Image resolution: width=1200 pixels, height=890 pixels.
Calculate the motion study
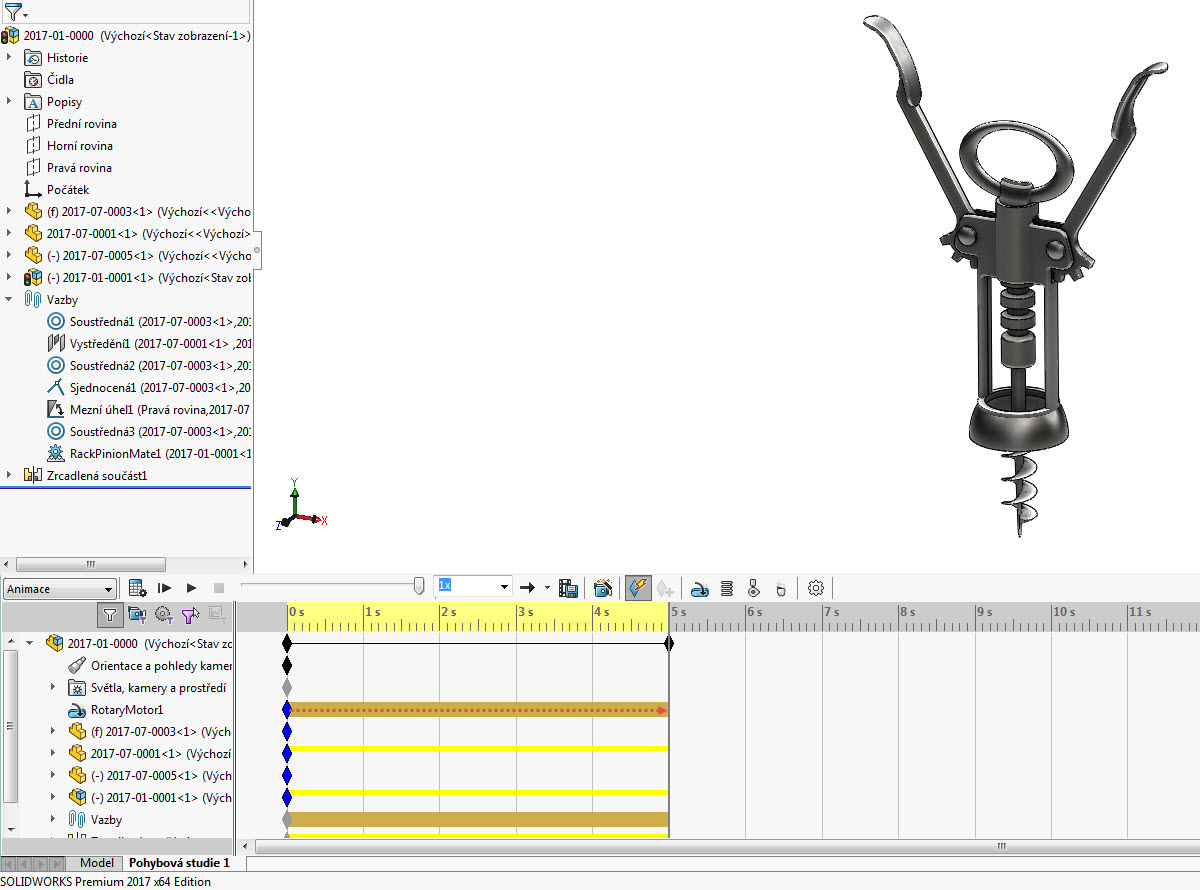point(135,587)
